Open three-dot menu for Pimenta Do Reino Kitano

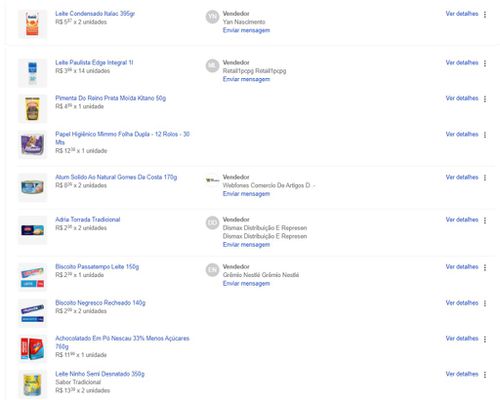point(485,99)
